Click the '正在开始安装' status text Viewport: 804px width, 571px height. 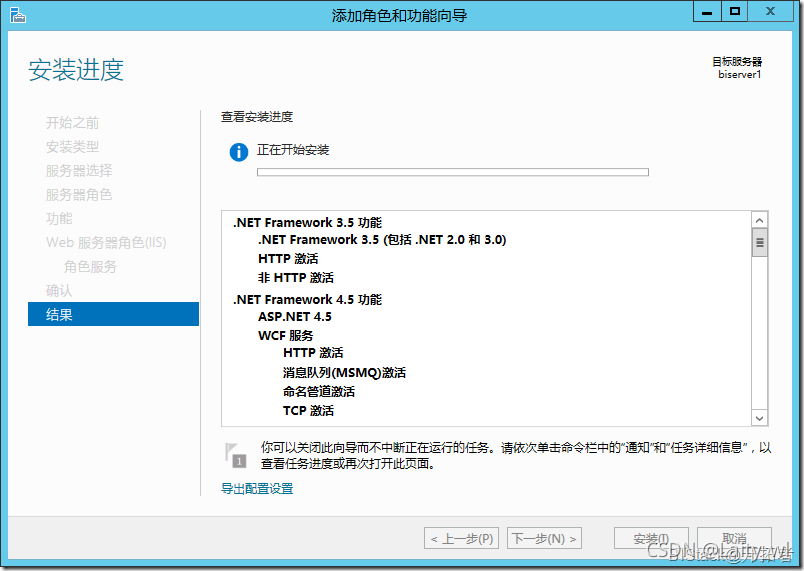(x=293, y=150)
